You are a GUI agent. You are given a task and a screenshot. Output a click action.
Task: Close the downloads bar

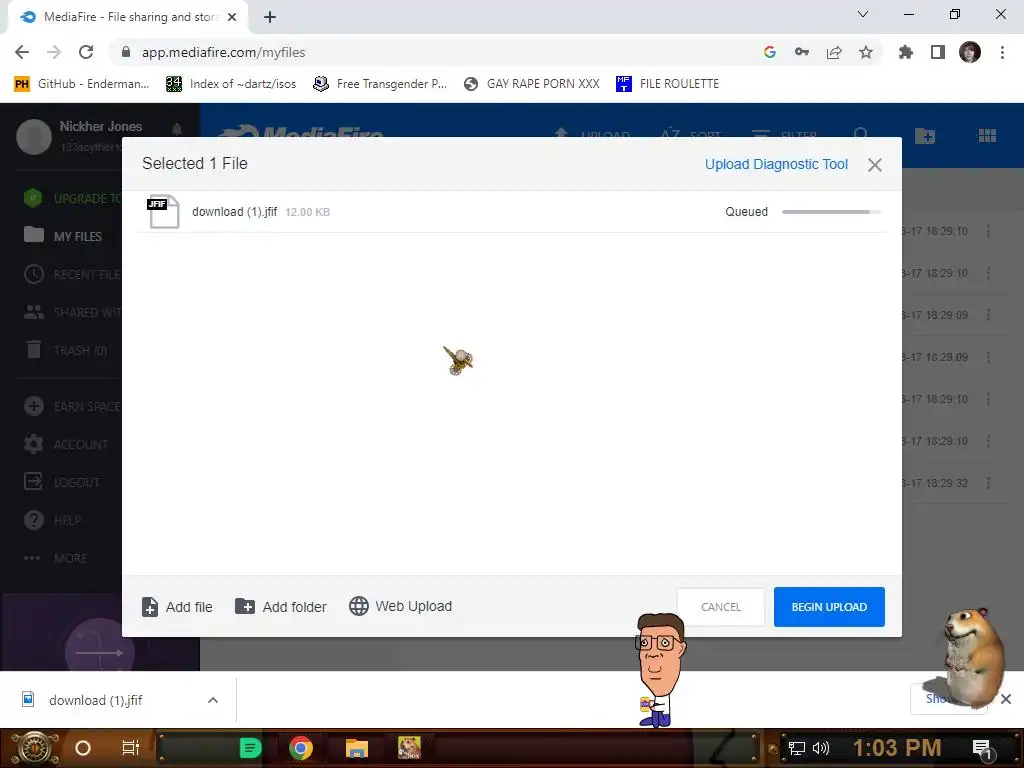(1006, 699)
